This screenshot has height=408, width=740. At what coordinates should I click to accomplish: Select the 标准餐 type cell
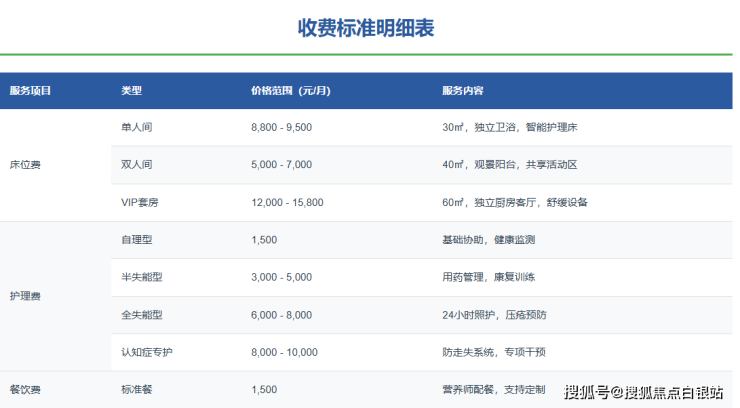coord(136,389)
